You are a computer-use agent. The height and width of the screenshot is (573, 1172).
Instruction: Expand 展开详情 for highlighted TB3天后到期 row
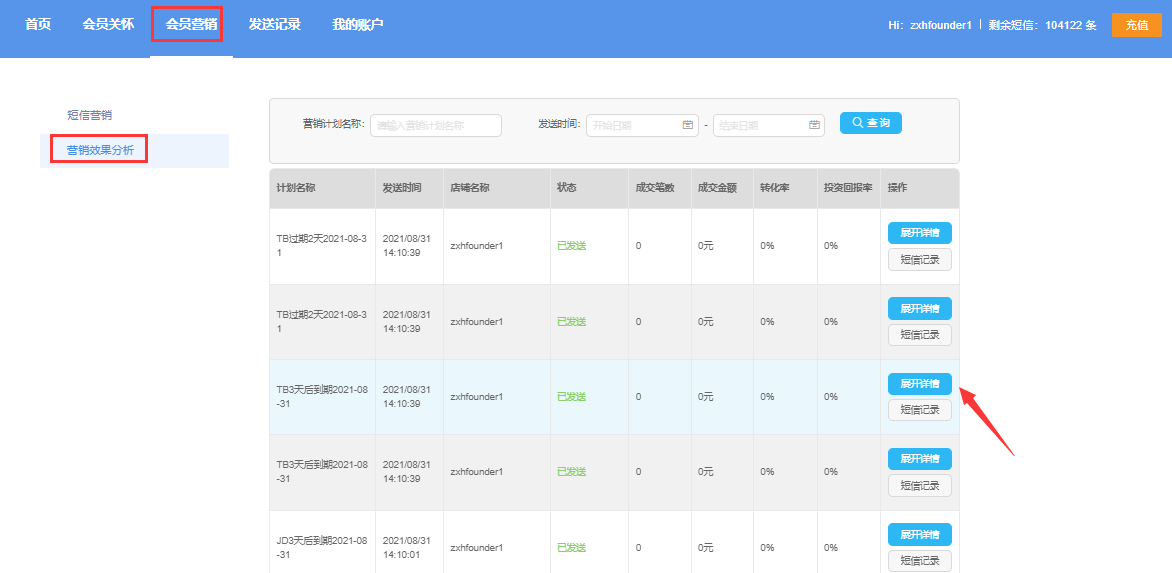(919, 384)
